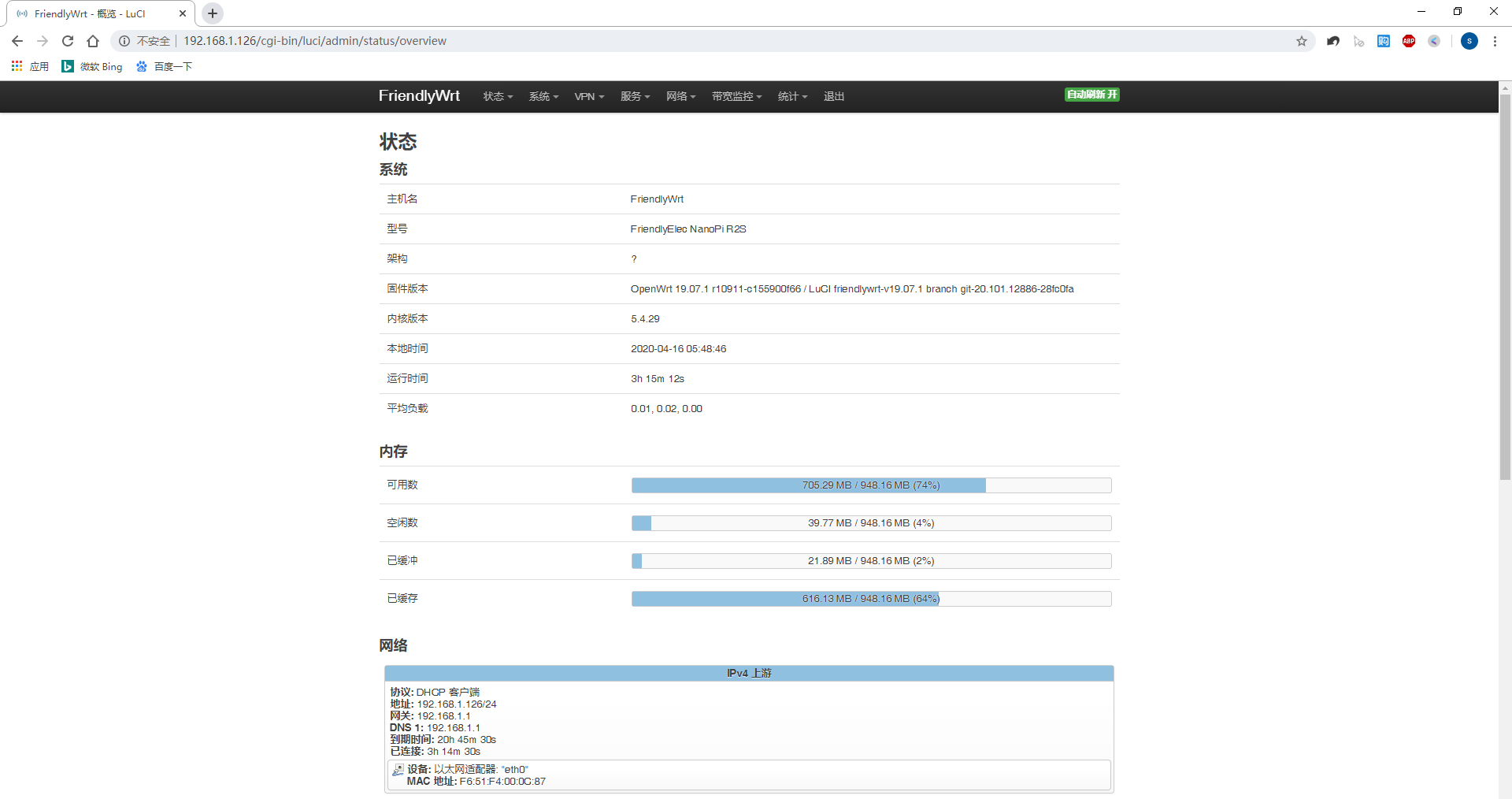Image resolution: width=1512 pixels, height=799 pixels.
Task: Expand the 系统 menu
Action: click(x=543, y=96)
